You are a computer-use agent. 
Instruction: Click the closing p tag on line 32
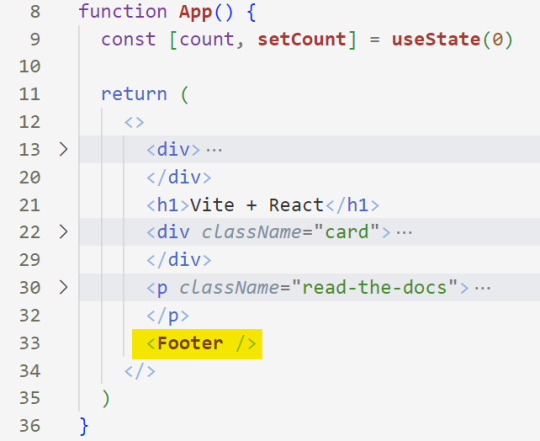coord(168,316)
